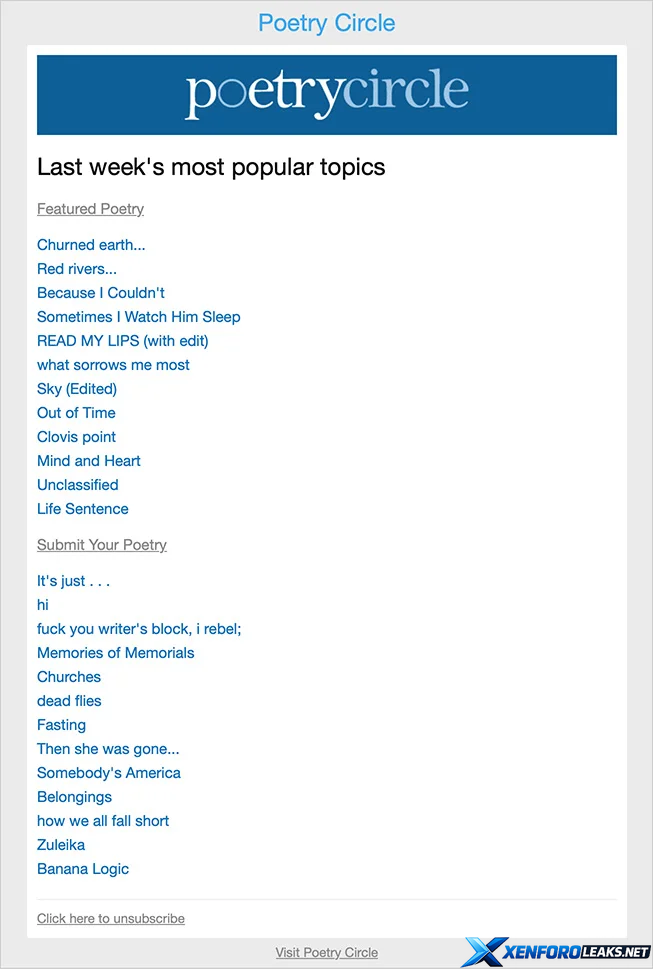Open the Submit Your Poetry category
This screenshot has width=653, height=969.
(101, 545)
